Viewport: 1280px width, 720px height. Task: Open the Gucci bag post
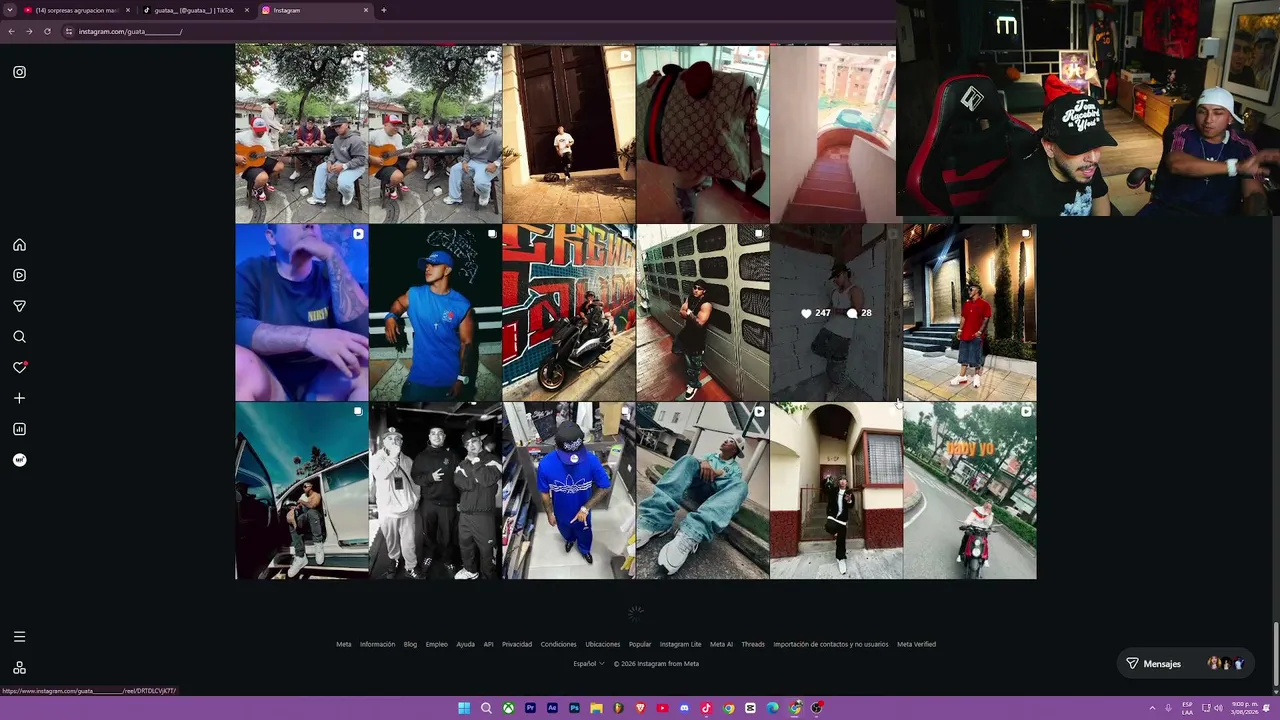703,134
